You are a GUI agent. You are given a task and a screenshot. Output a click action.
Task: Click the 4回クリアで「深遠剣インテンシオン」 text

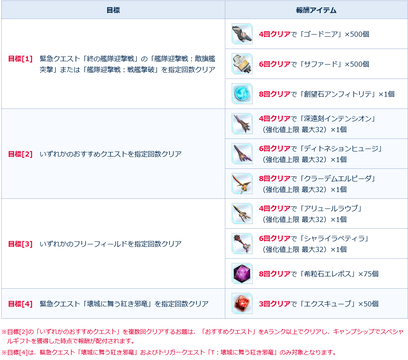(317, 119)
